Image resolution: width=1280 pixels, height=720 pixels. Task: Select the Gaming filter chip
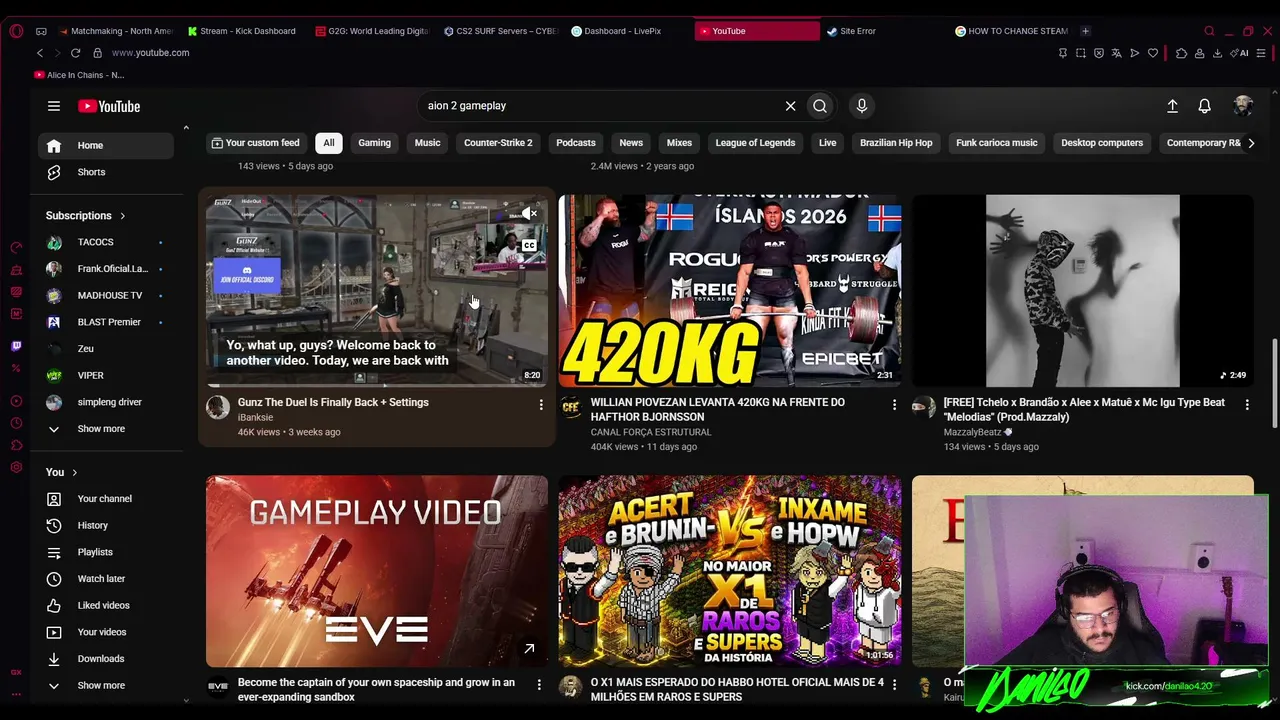[x=374, y=143]
